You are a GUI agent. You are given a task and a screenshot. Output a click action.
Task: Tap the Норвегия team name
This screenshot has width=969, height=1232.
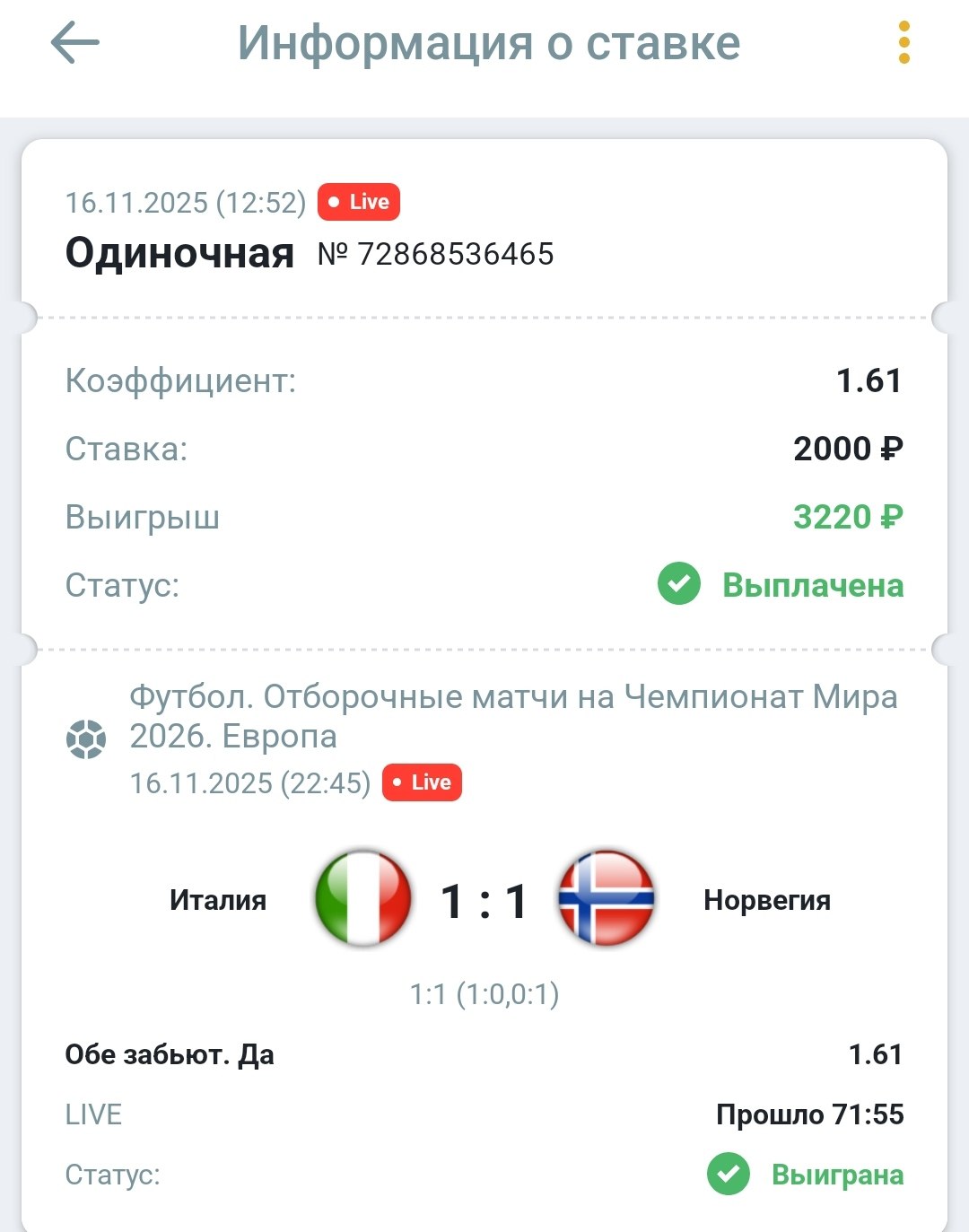(x=767, y=900)
